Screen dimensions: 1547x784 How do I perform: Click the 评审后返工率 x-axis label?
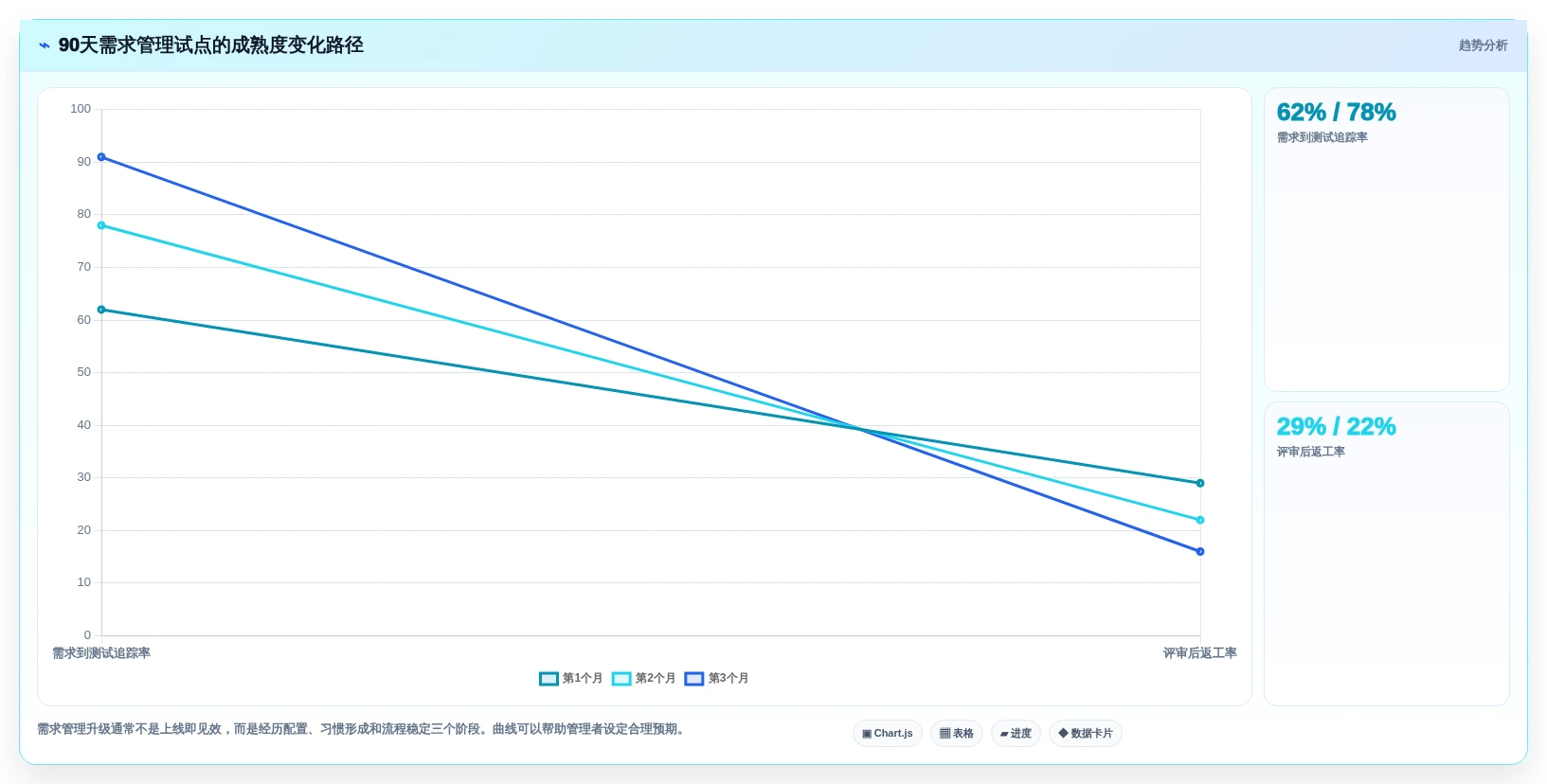point(1200,653)
